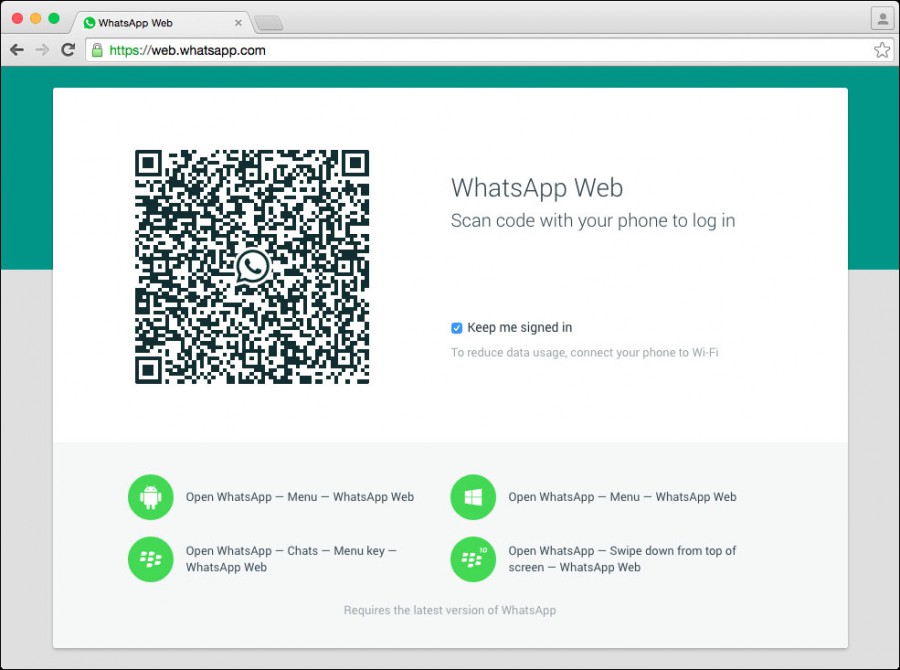
Task: Select the BlackBerry 10 platform icon
Action: 472,560
